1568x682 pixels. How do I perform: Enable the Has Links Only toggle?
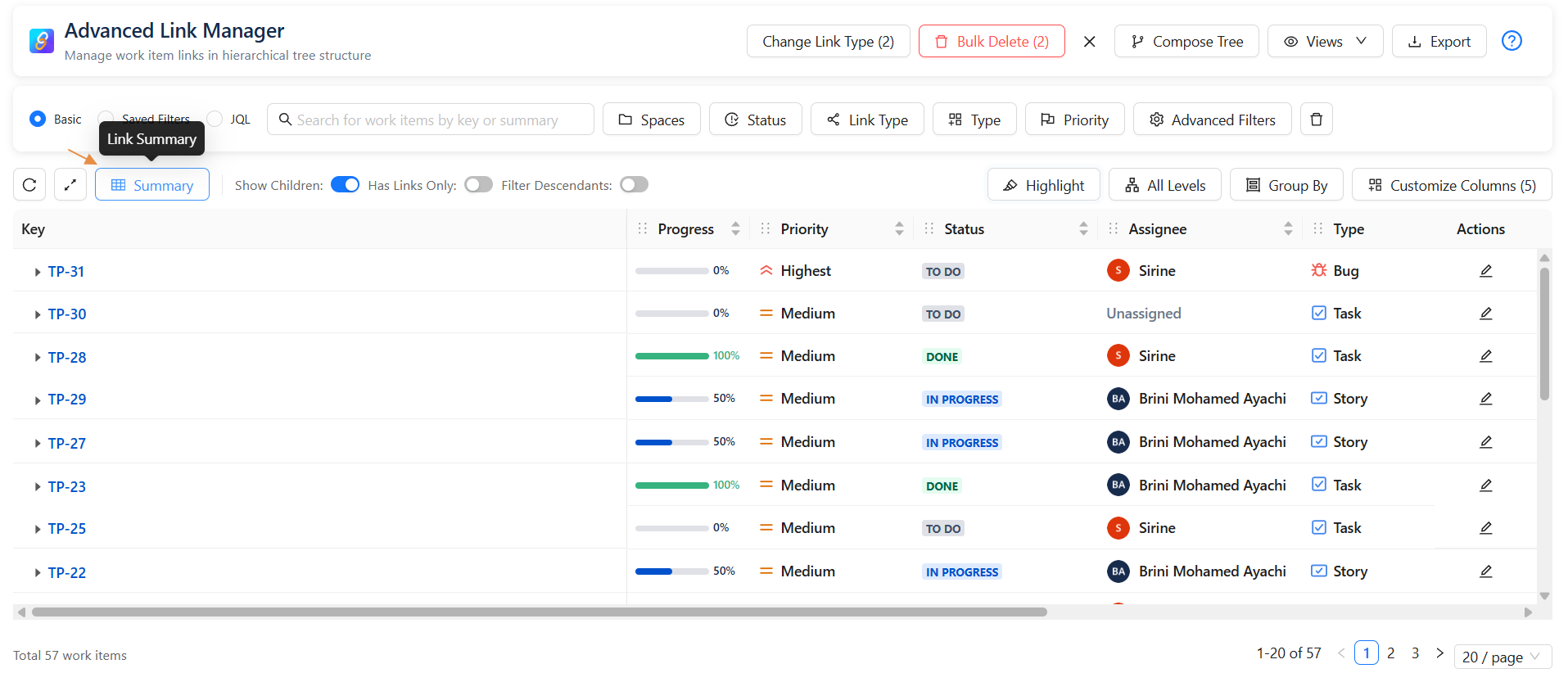point(478,185)
